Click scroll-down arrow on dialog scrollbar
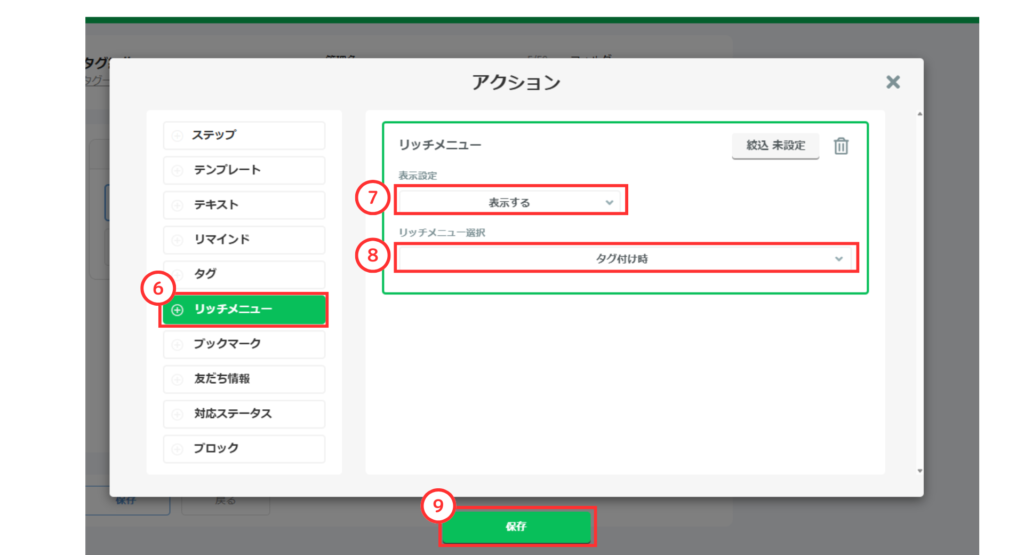The image size is (1024, 555). (918, 470)
